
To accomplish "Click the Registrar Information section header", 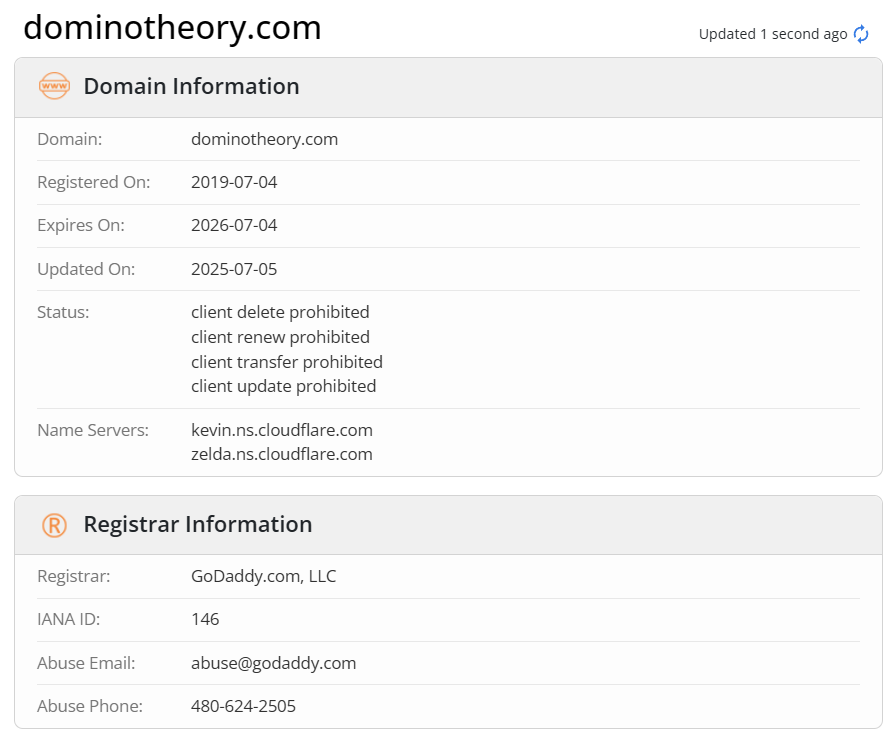I will coord(198,524).
